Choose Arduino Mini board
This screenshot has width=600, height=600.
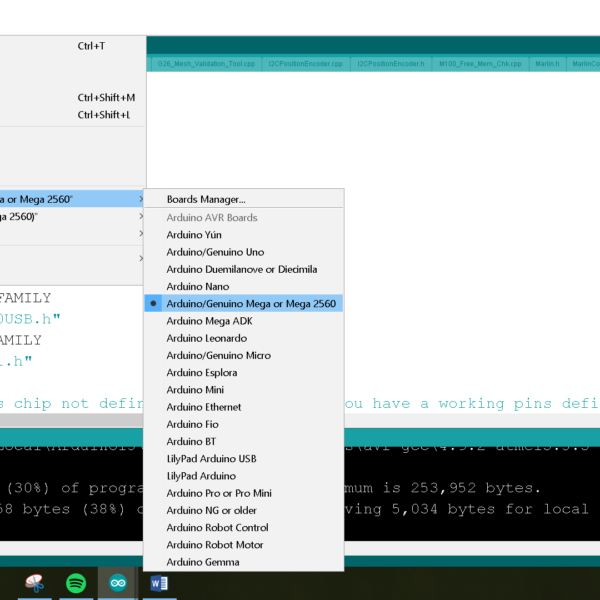[x=243, y=390]
